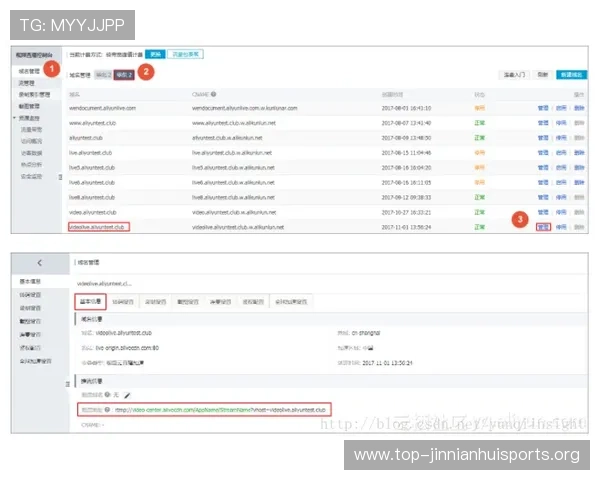Click the green 正常 status in the video.aliyuntest.club row
600x480 pixels.
point(479,212)
